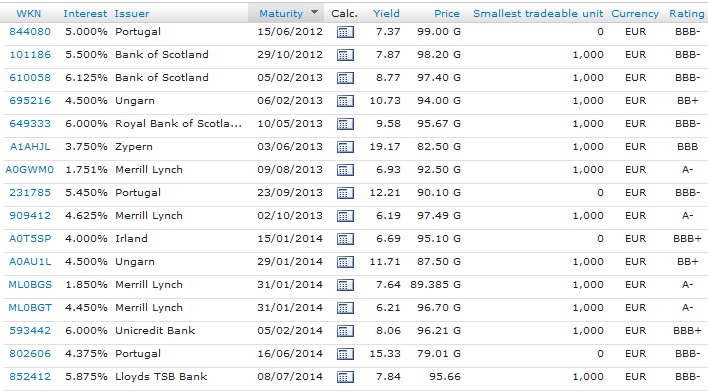Click yield value 15.33
708x392 pixels.
pyautogui.click(x=385, y=354)
